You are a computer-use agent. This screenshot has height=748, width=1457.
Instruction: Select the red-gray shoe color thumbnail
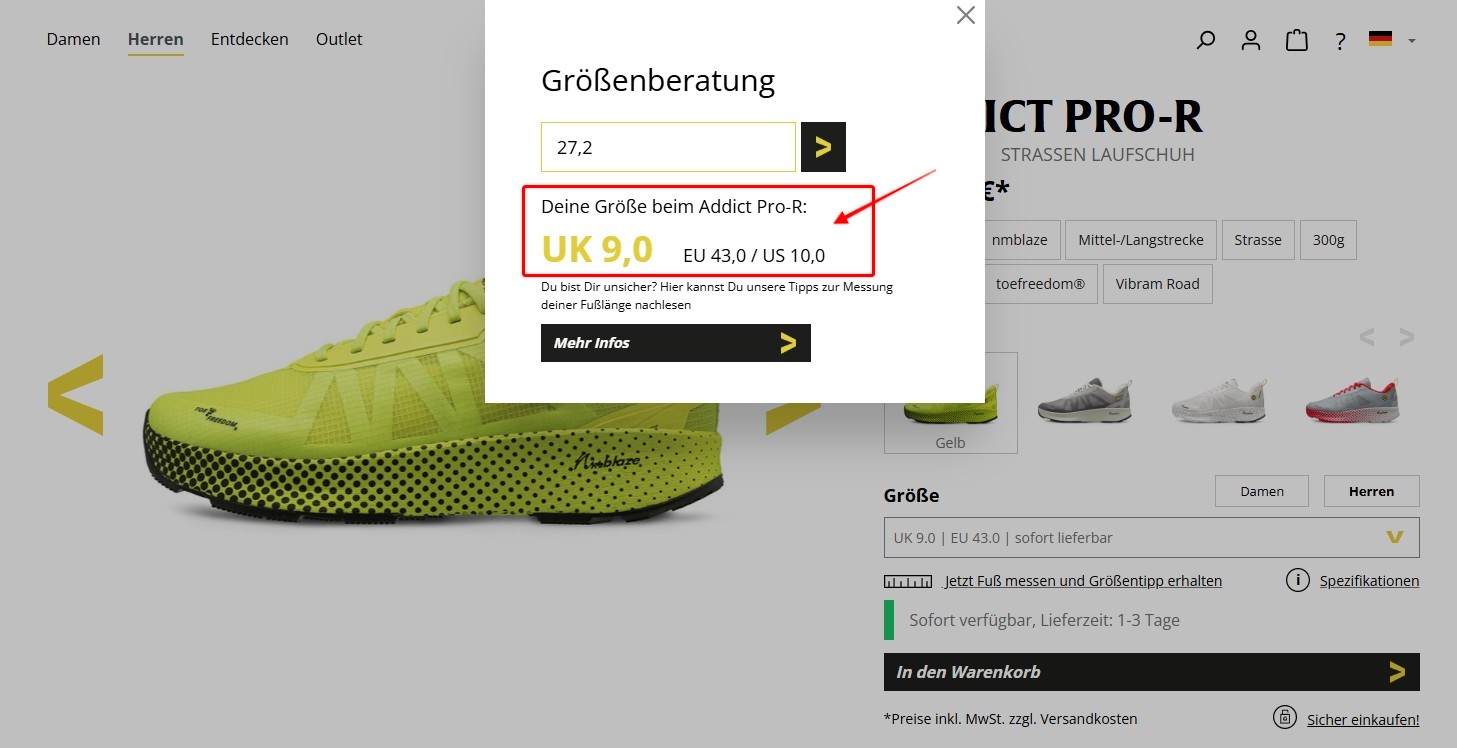[x=1352, y=400]
